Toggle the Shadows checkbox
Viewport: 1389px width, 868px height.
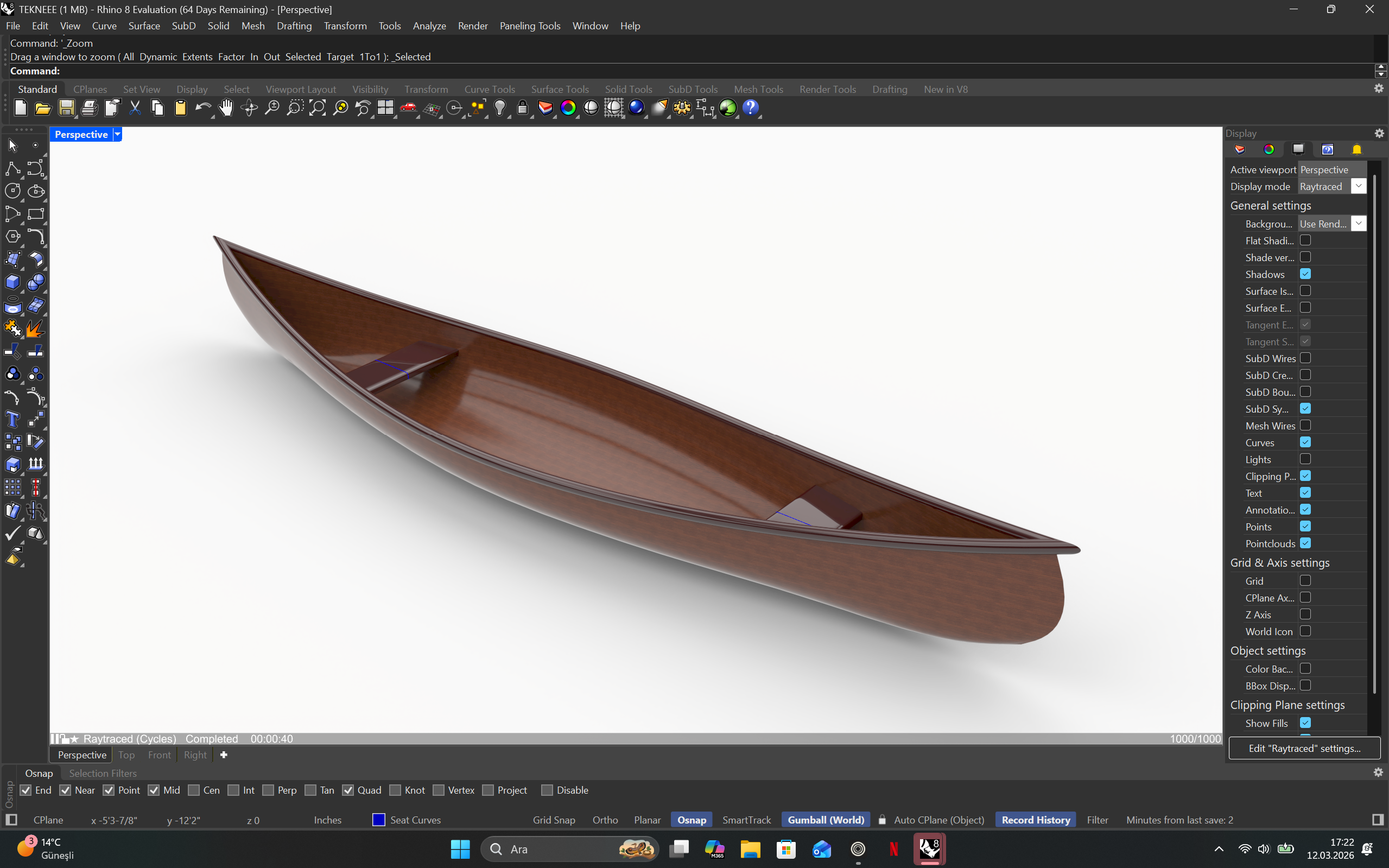coord(1305,274)
